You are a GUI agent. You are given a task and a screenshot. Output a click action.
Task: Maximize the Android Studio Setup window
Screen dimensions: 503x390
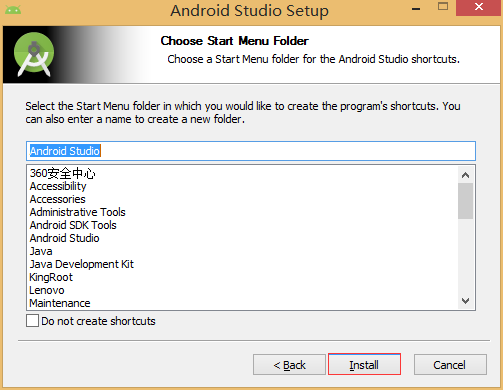(x=443, y=7)
